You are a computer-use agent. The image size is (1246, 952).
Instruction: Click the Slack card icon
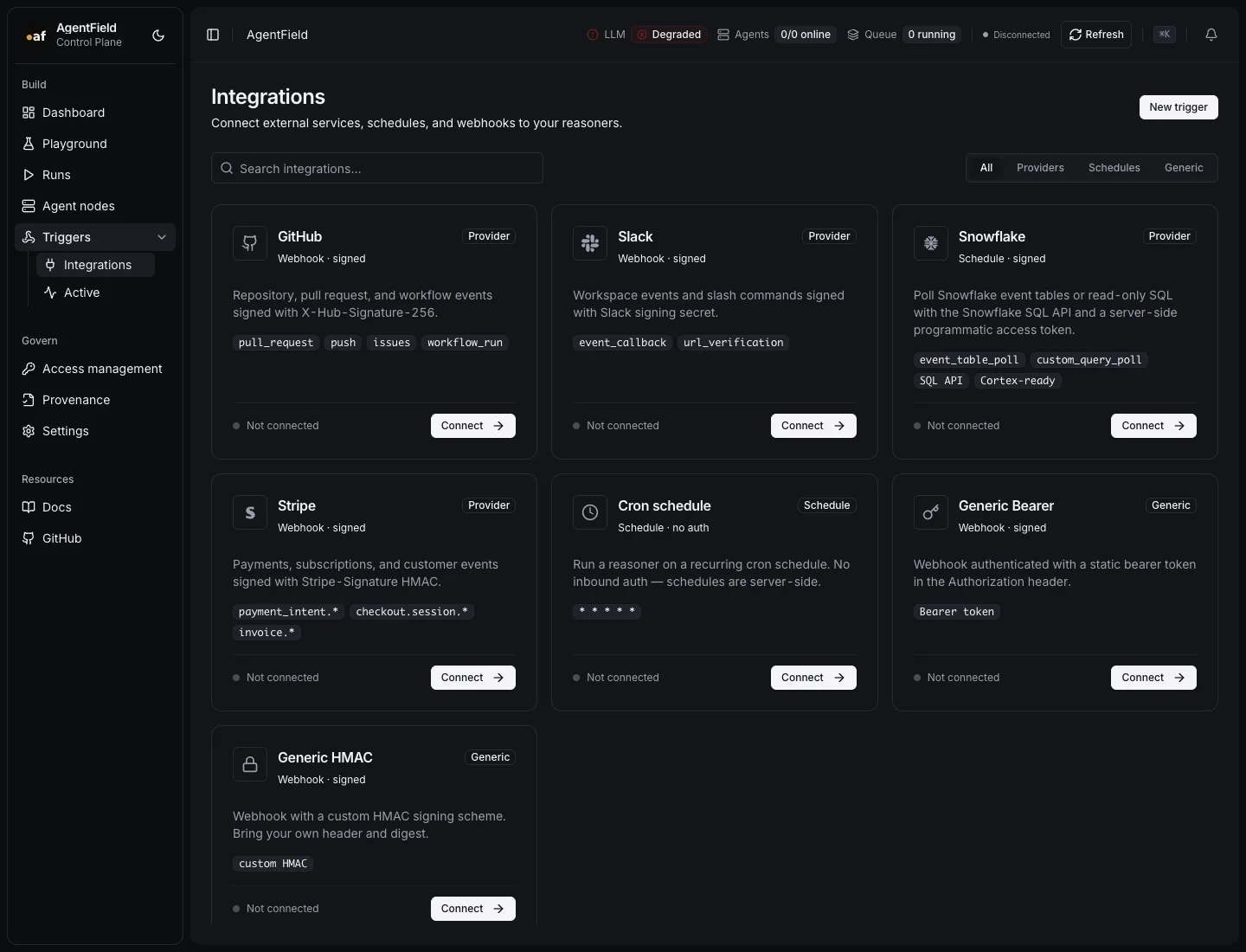pos(590,243)
